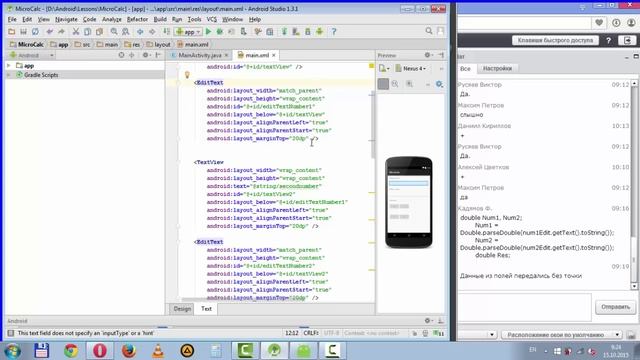Open the AVD Manager icon
640x360 pixels.
click(x=296, y=31)
